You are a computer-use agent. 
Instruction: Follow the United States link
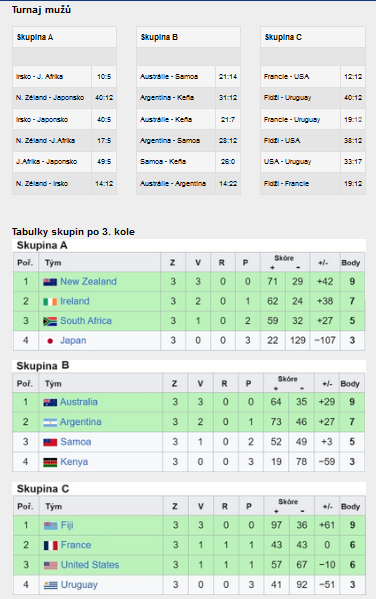pyautogui.click(x=90, y=565)
